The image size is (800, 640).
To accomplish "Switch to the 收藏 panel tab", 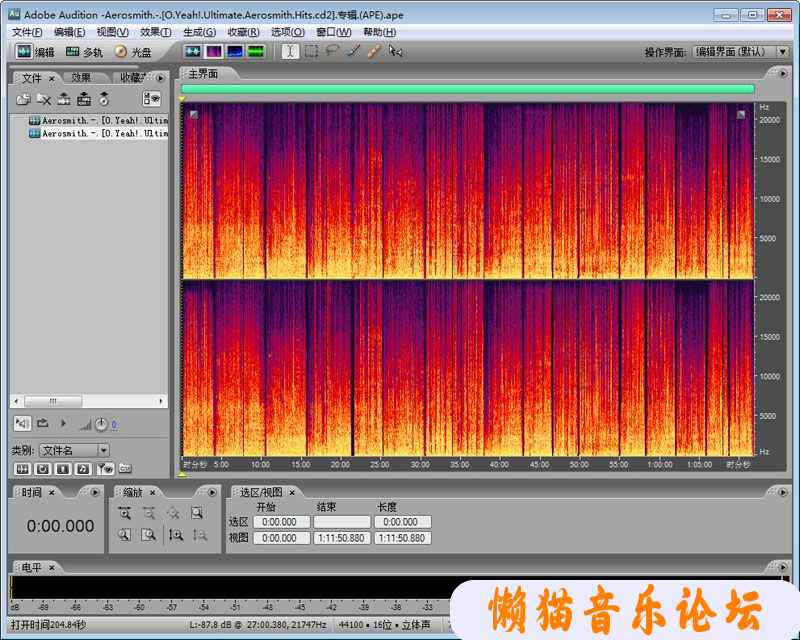I will 132,78.
